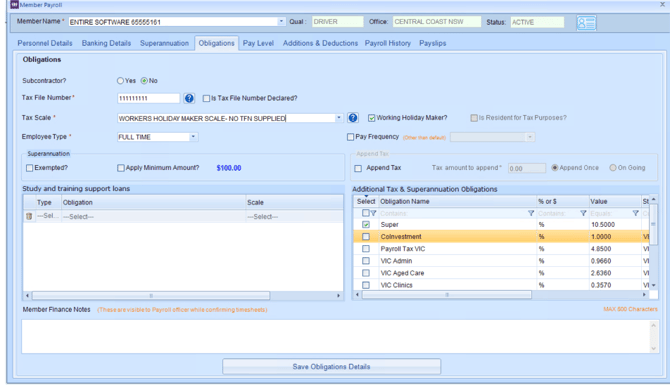Open Member Name dropdown

point(281,21)
